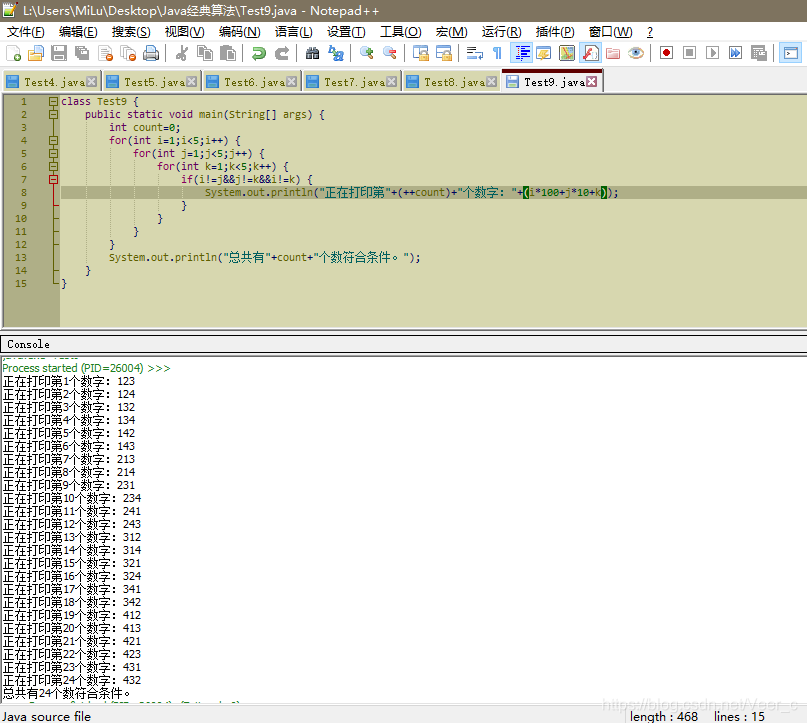Collapse the class Test9 fold marker on line 1
807x723 pixels.
point(53,101)
